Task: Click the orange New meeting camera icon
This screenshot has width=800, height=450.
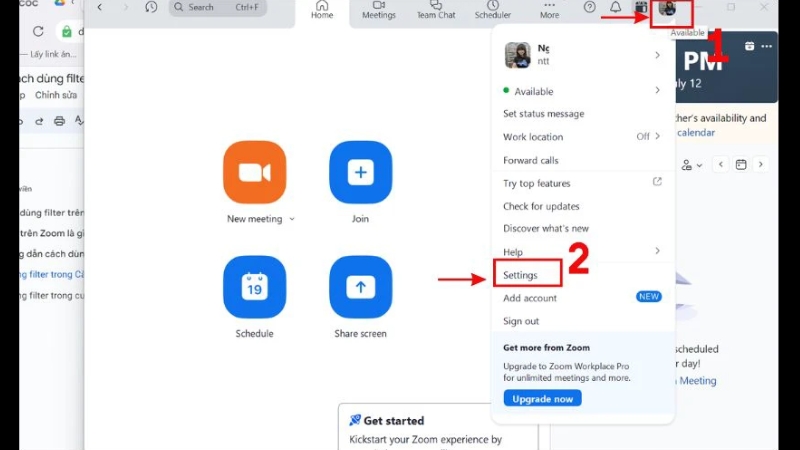Action: pyautogui.click(x=255, y=172)
